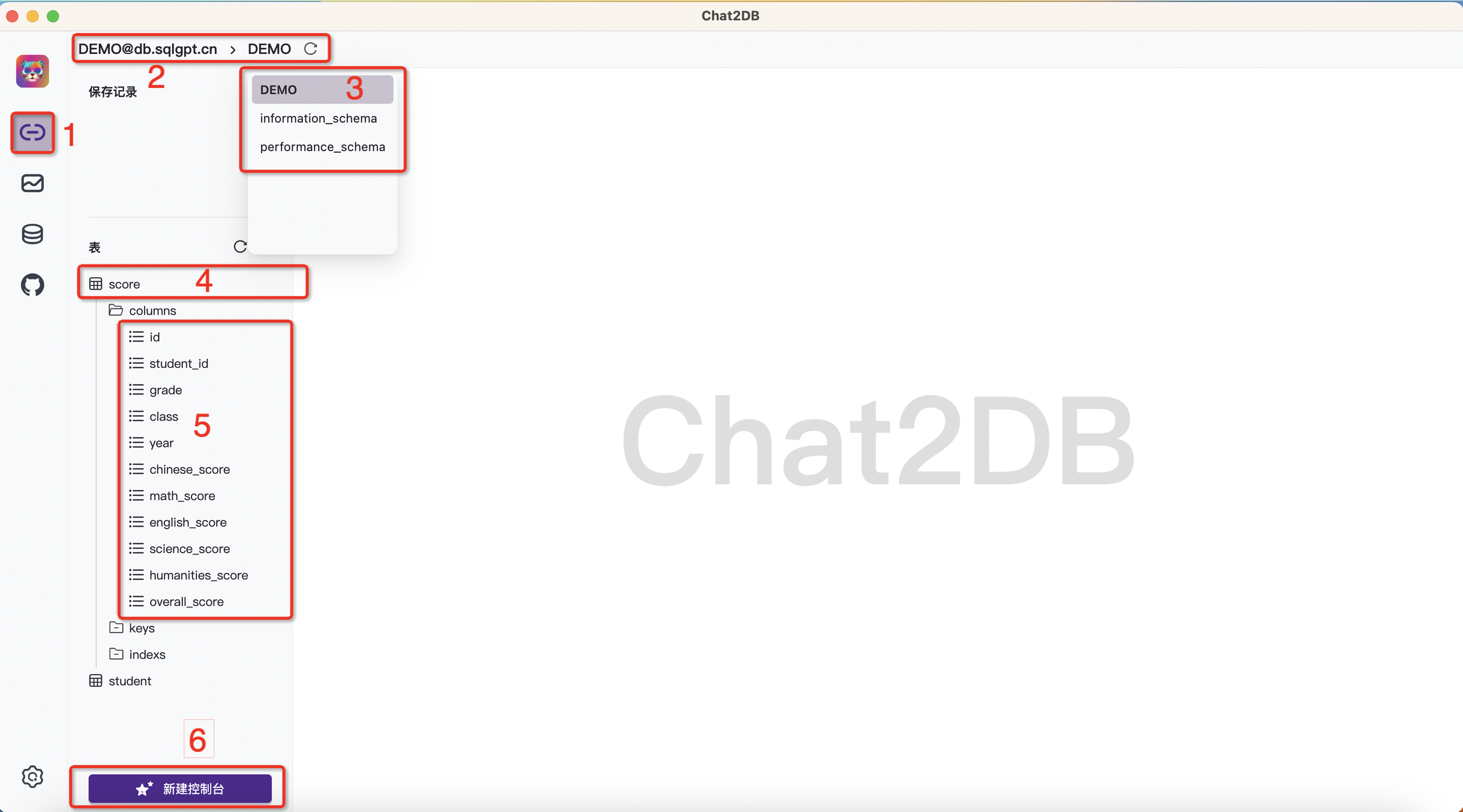Click the GitHub icon in the sidebar
Viewport: 1463px width, 812px height.
coord(32,285)
